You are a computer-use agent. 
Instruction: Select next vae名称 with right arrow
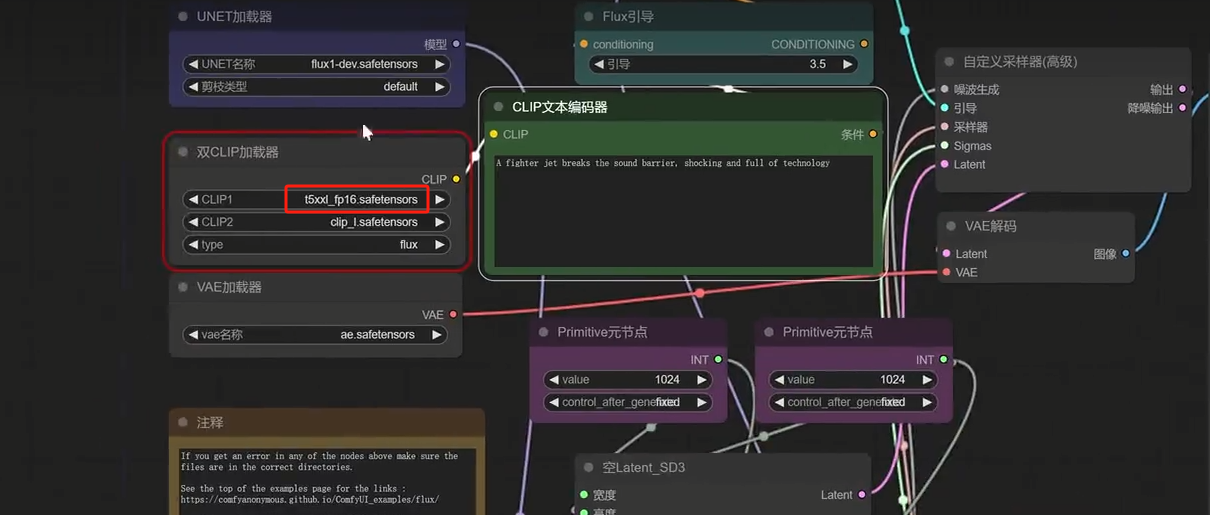click(x=437, y=335)
